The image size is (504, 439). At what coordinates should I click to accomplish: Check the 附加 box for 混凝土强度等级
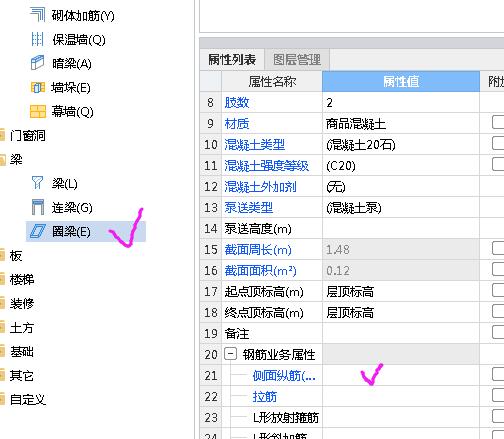(498, 164)
